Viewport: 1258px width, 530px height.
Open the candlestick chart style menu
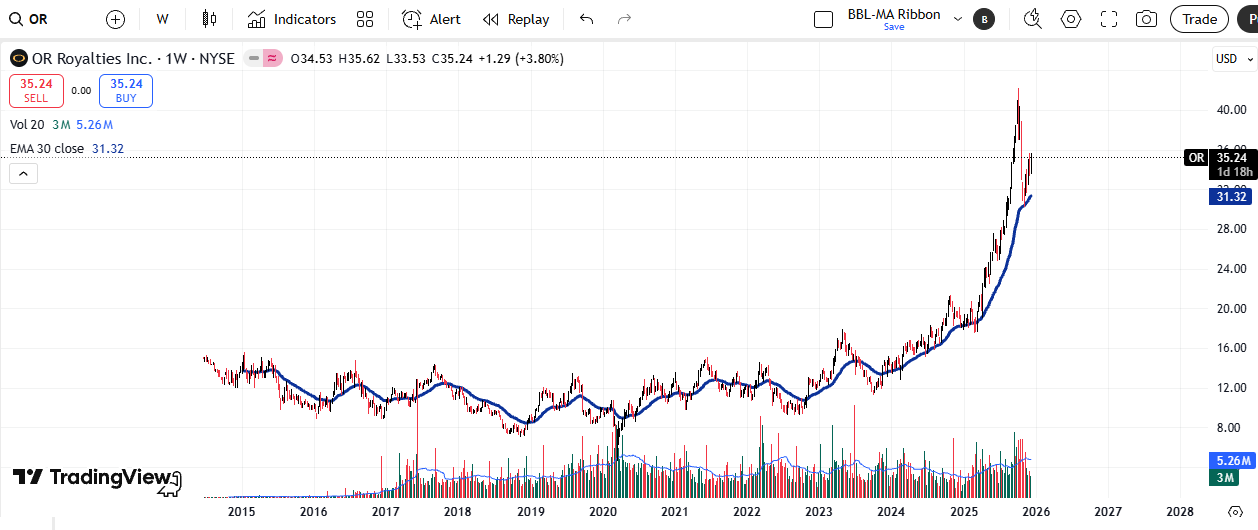click(x=209, y=19)
